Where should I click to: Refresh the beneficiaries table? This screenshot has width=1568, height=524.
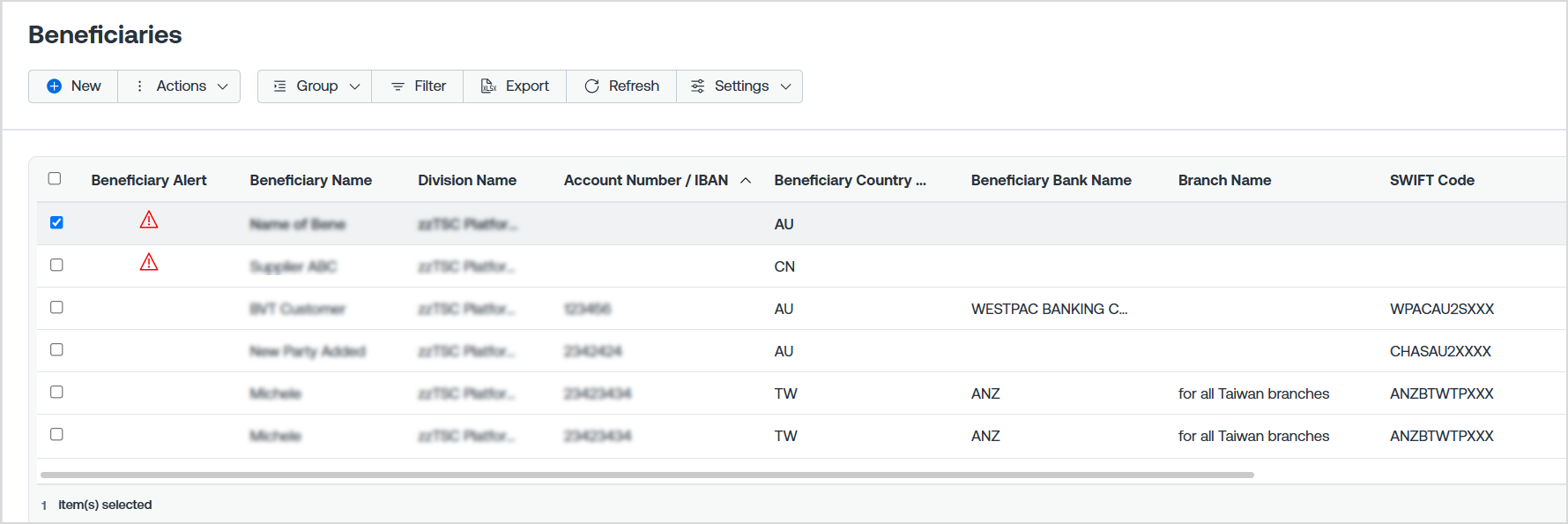tap(621, 86)
